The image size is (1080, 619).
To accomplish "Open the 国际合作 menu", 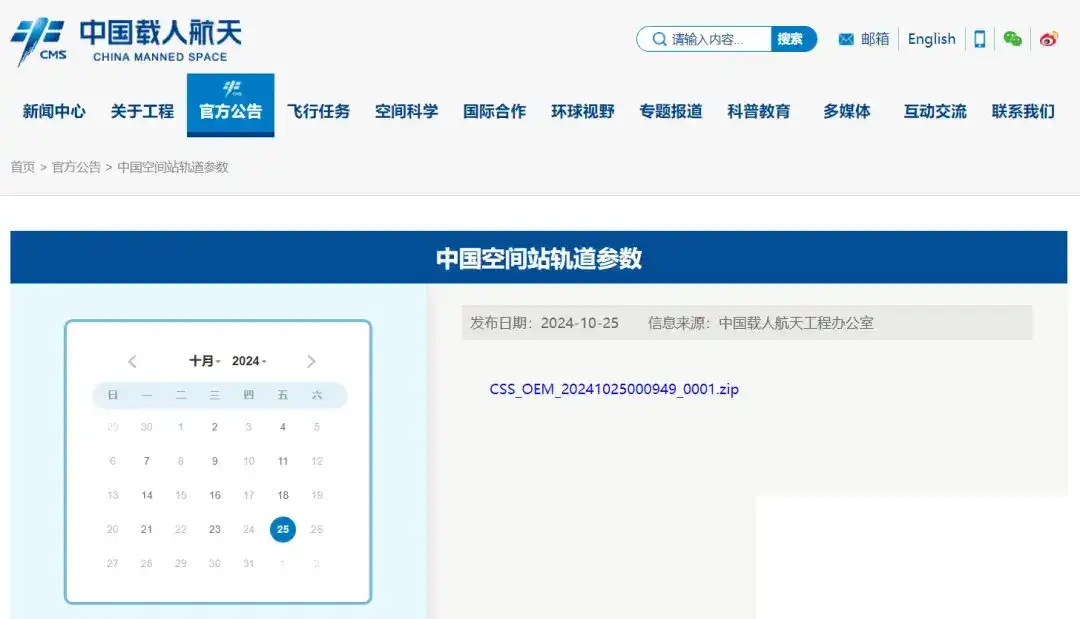I will point(495,112).
